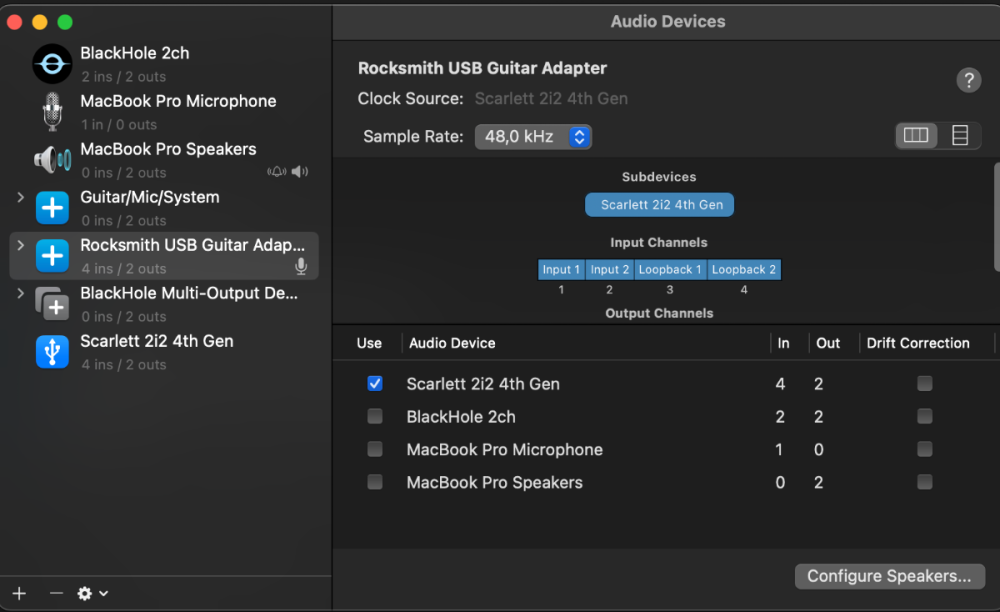Click the MacBook Pro Speakers icon
The height and width of the screenshot is (612, 1000).
pos(52,160)
